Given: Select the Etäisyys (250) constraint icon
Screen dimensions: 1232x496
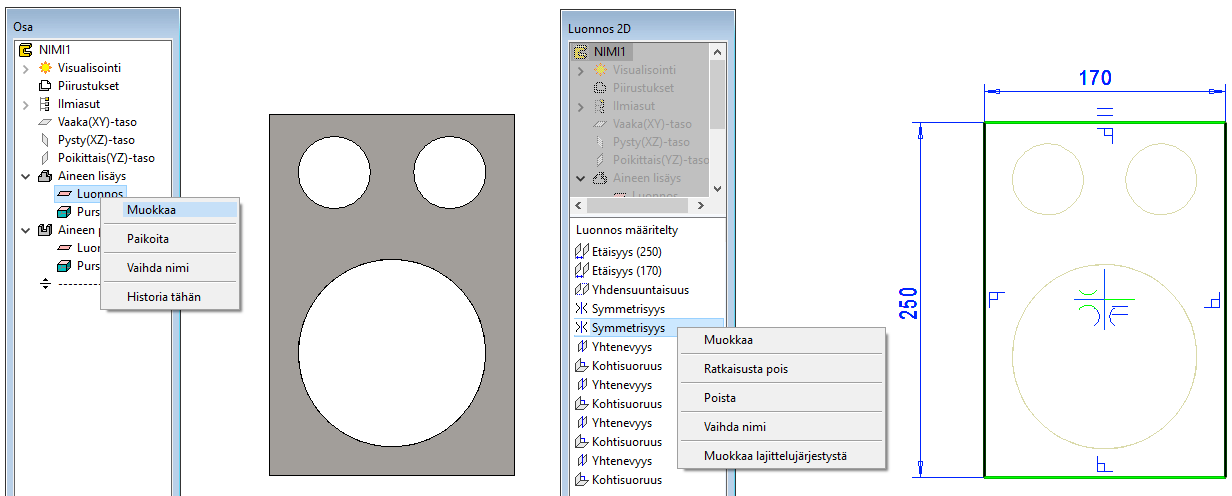Looking at the screenshot, I should tap(581, 252).
